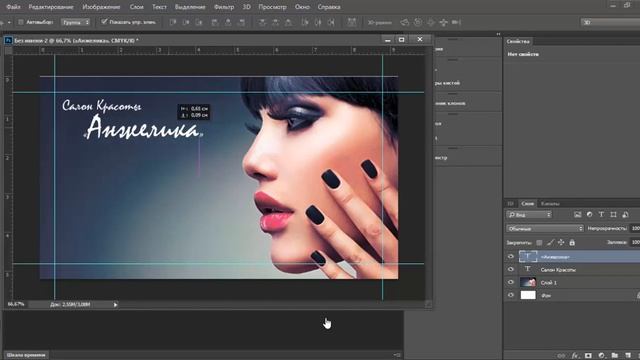
Task: Open Редактирование menu
Action: click(x=51, y=7)
